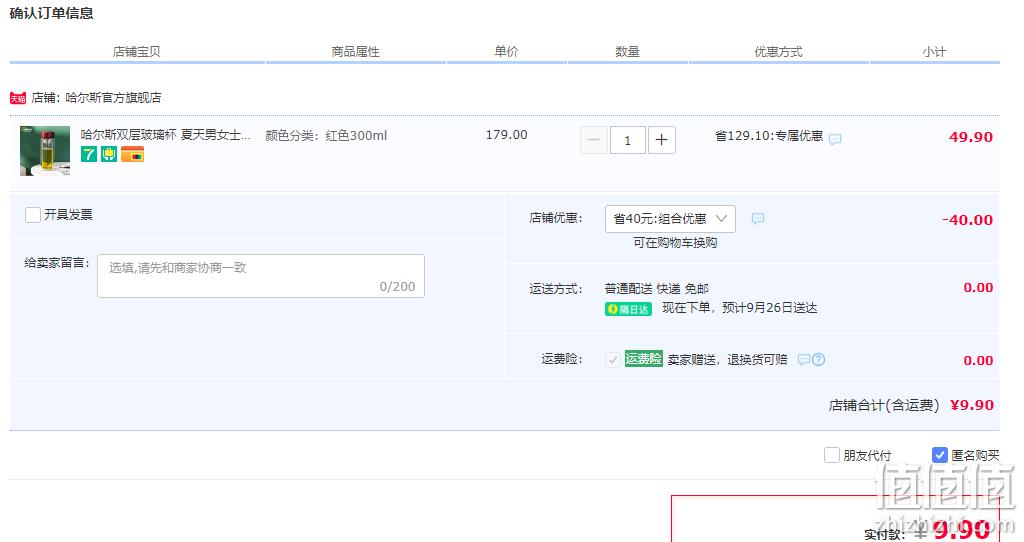The width and height of the screenshot is (1024, 542).
Task: Click the 小计 column header
Action: coord(934,52)
